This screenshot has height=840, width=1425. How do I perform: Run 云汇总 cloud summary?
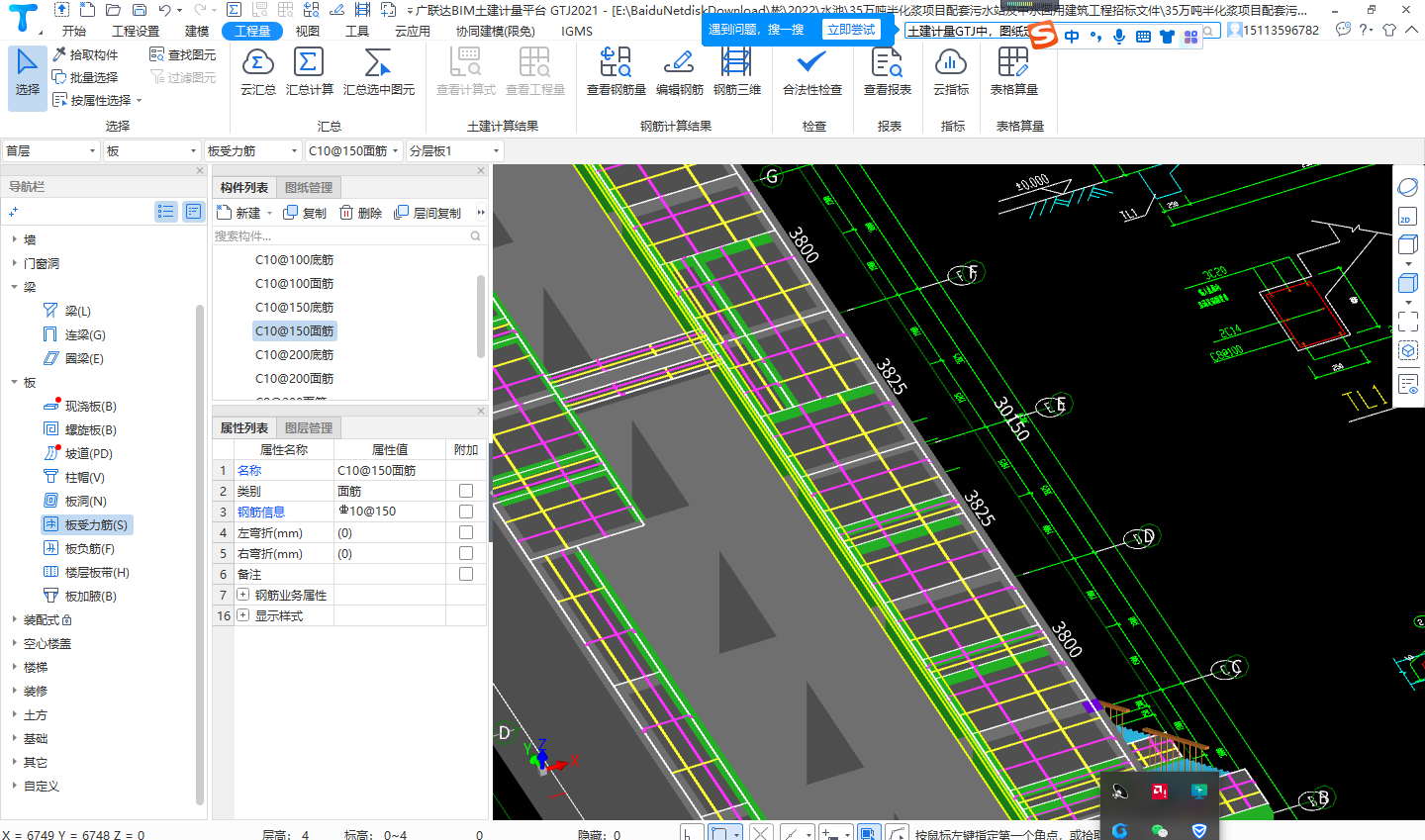point(257,72)
